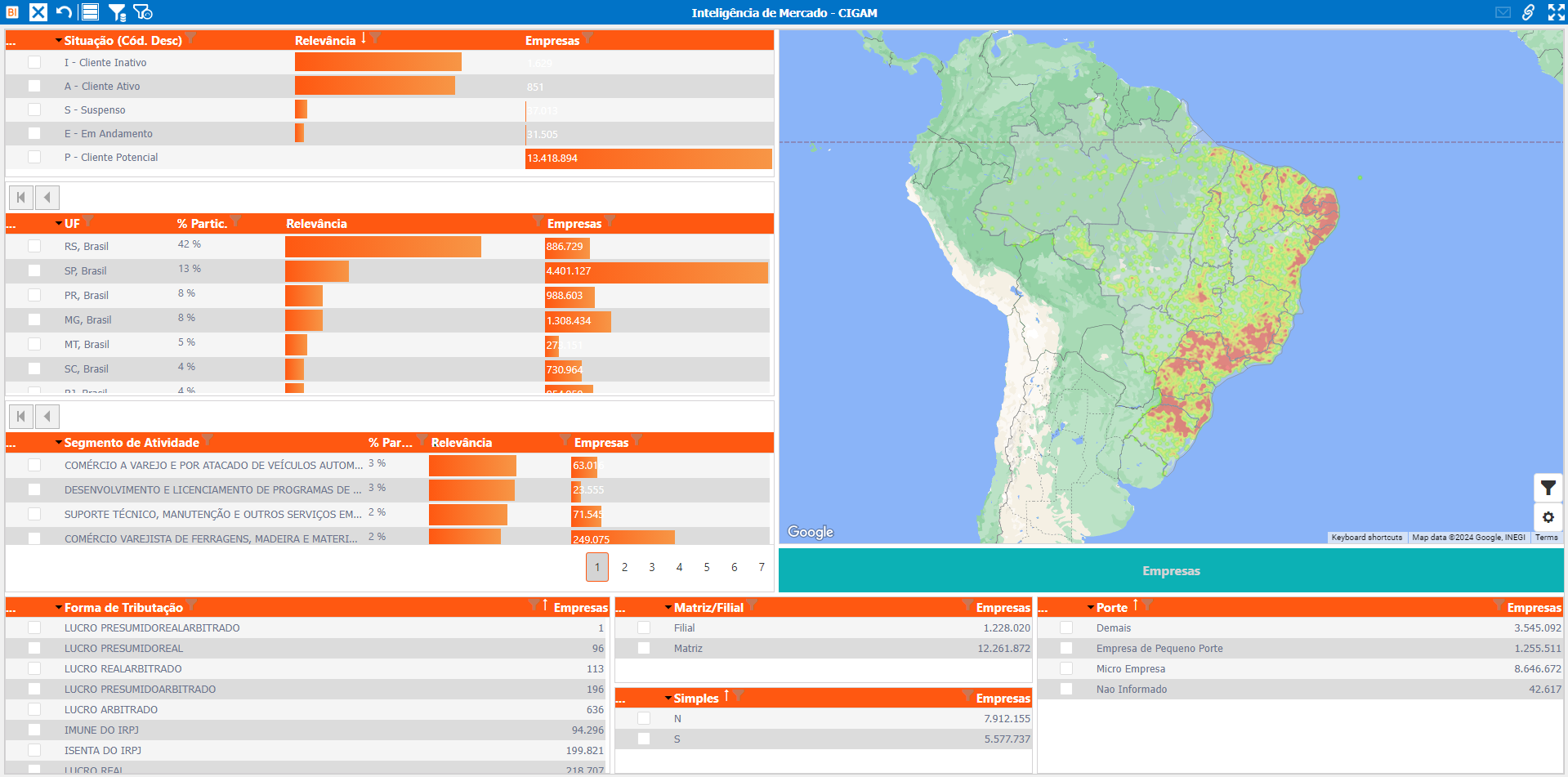Click the BI logo icon

tap(12, 12)
